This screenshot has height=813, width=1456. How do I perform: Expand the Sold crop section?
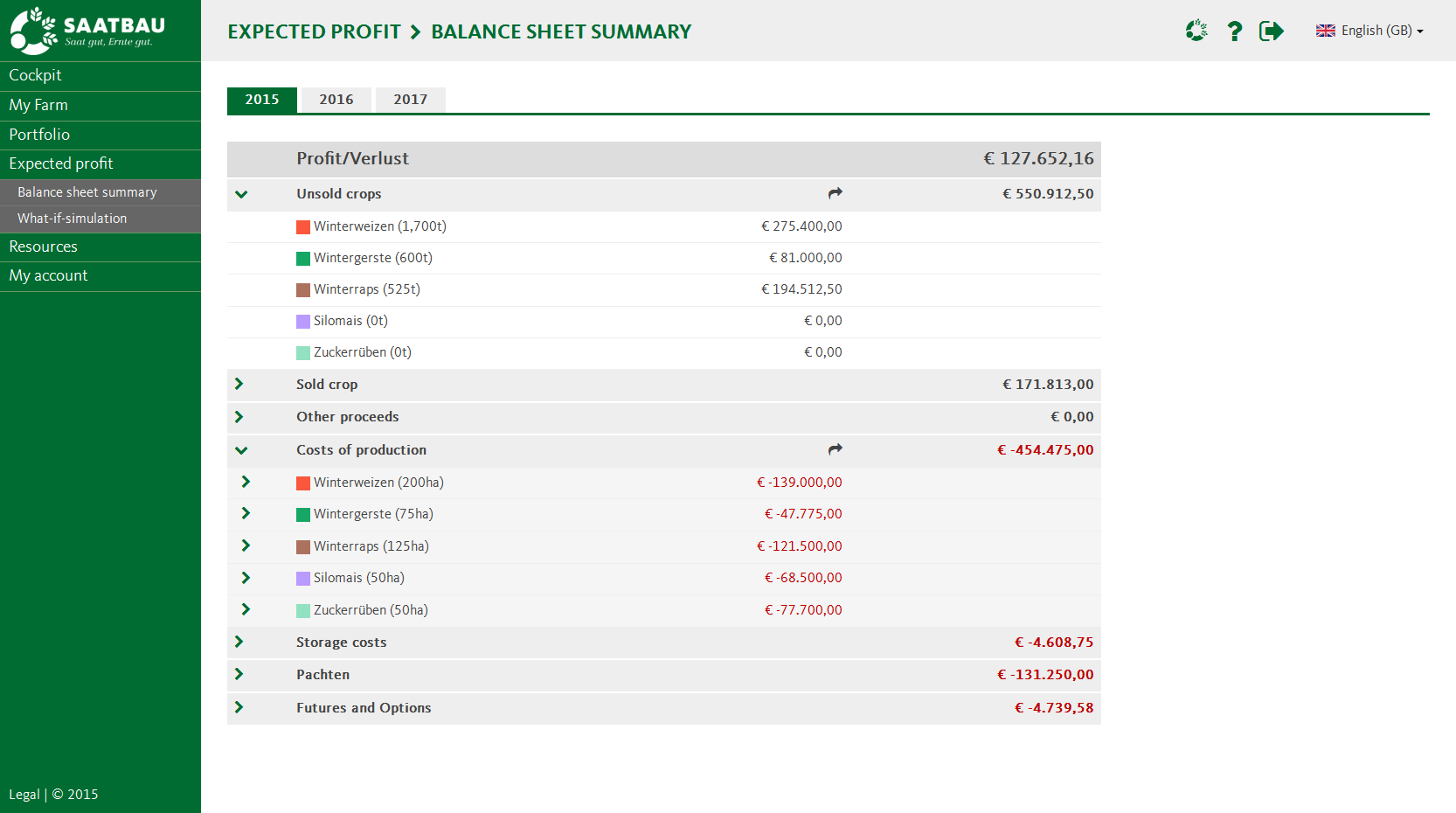239,384
